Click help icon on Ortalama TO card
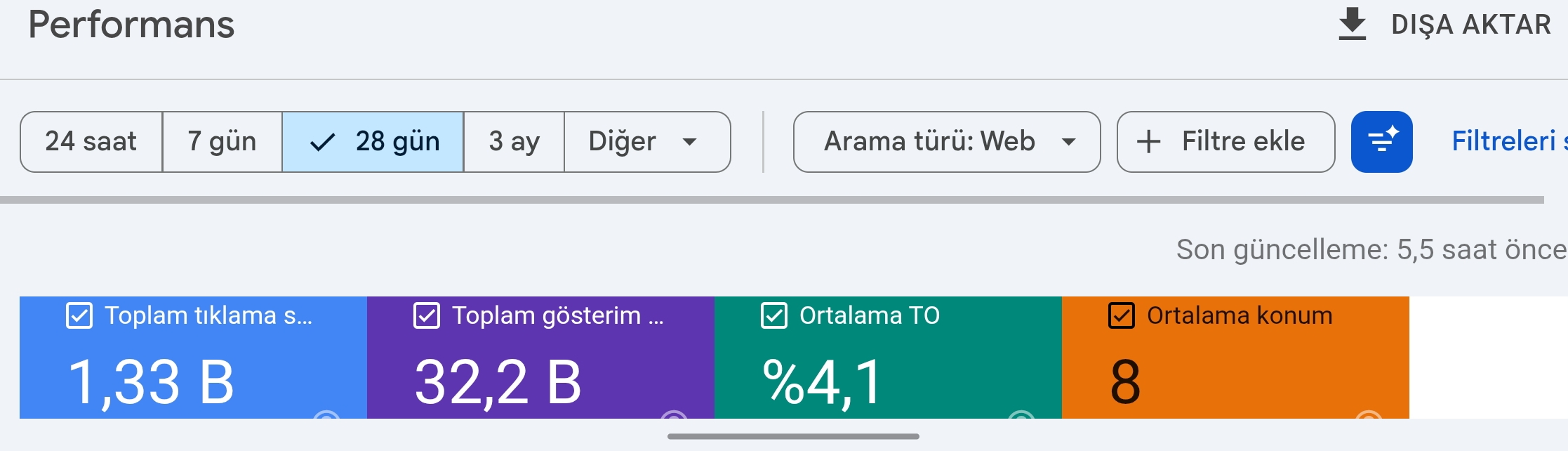1568x451 pixels. click(1021, 414)
